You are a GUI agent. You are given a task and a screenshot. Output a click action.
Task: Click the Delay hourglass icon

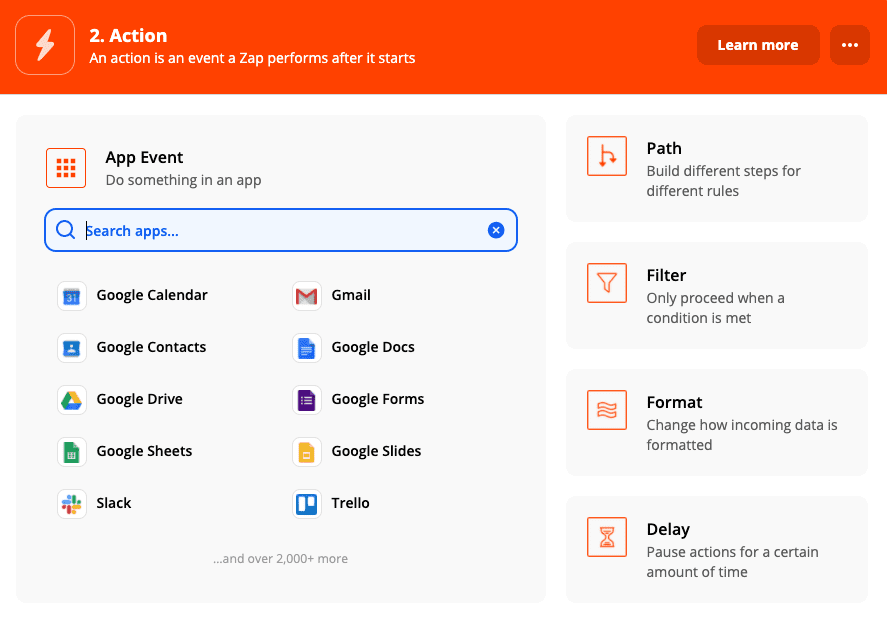(607, 537)
